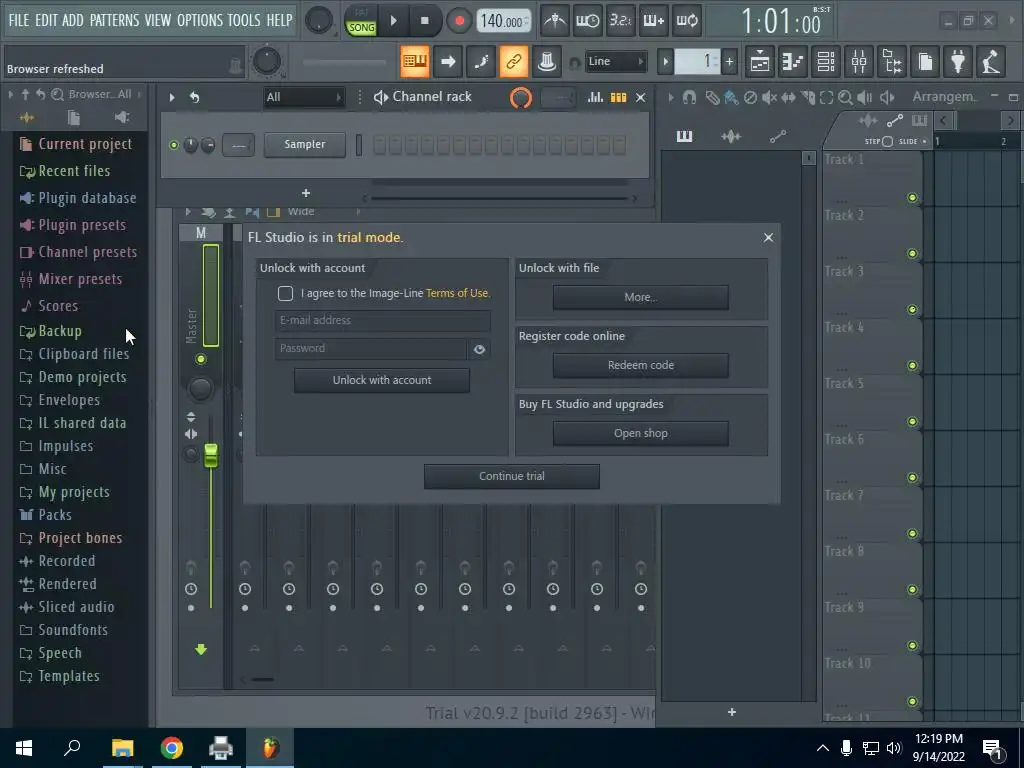Click the Sampler channel button

(305, 144)
